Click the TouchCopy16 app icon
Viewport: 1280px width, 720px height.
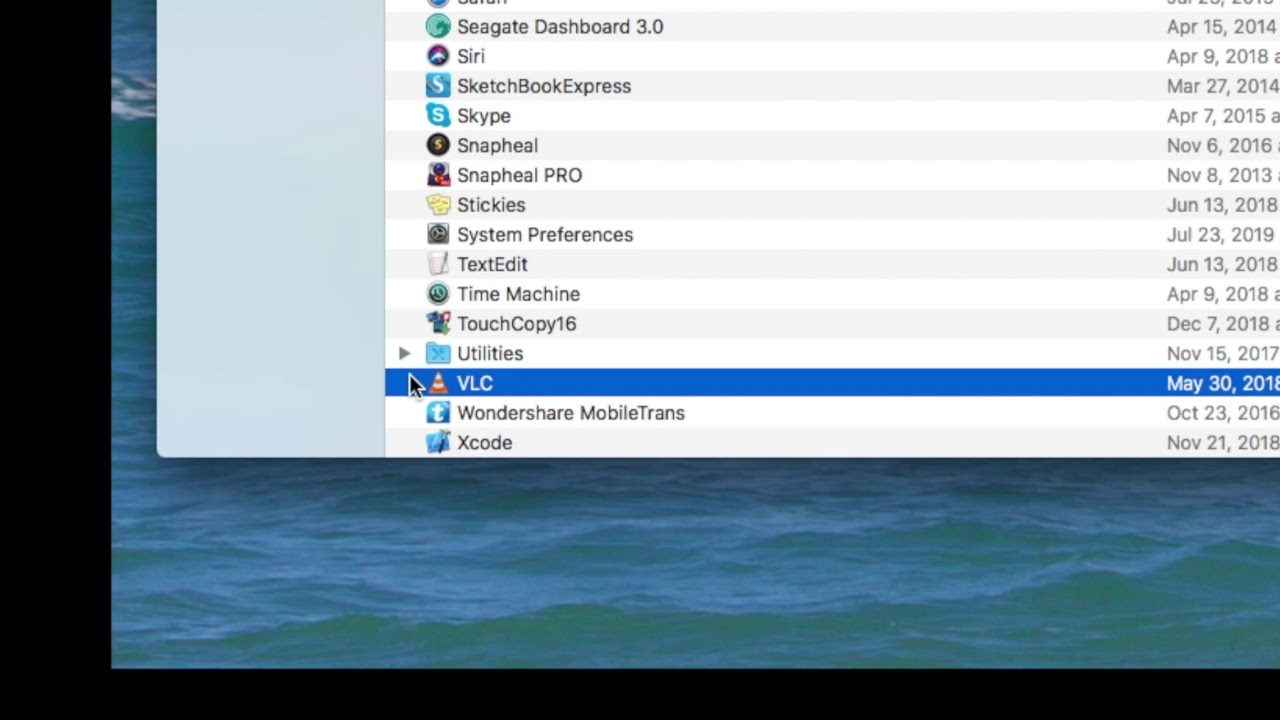pos(438,324)
